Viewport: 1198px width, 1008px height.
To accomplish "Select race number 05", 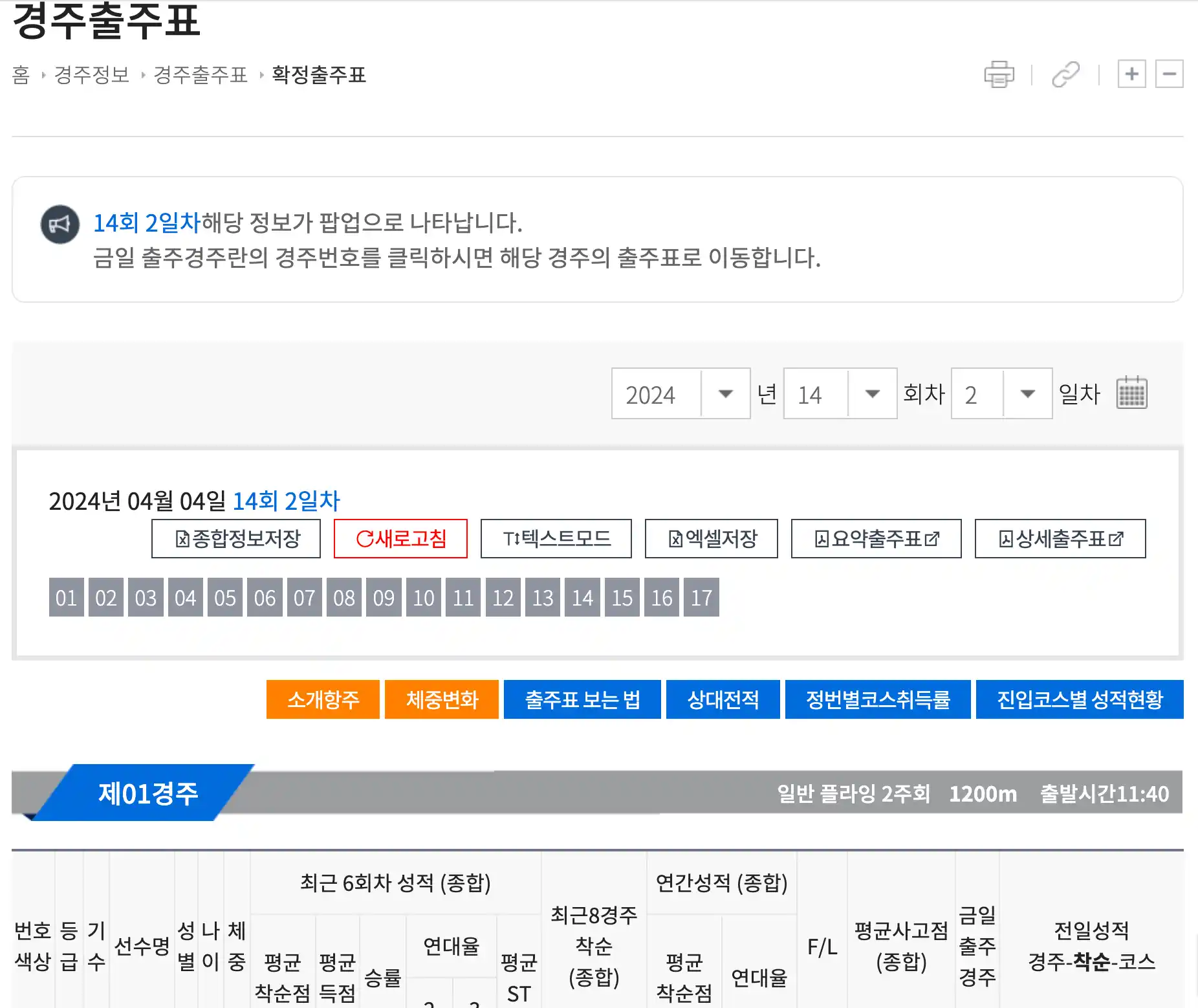I will (x=224, y=598).
